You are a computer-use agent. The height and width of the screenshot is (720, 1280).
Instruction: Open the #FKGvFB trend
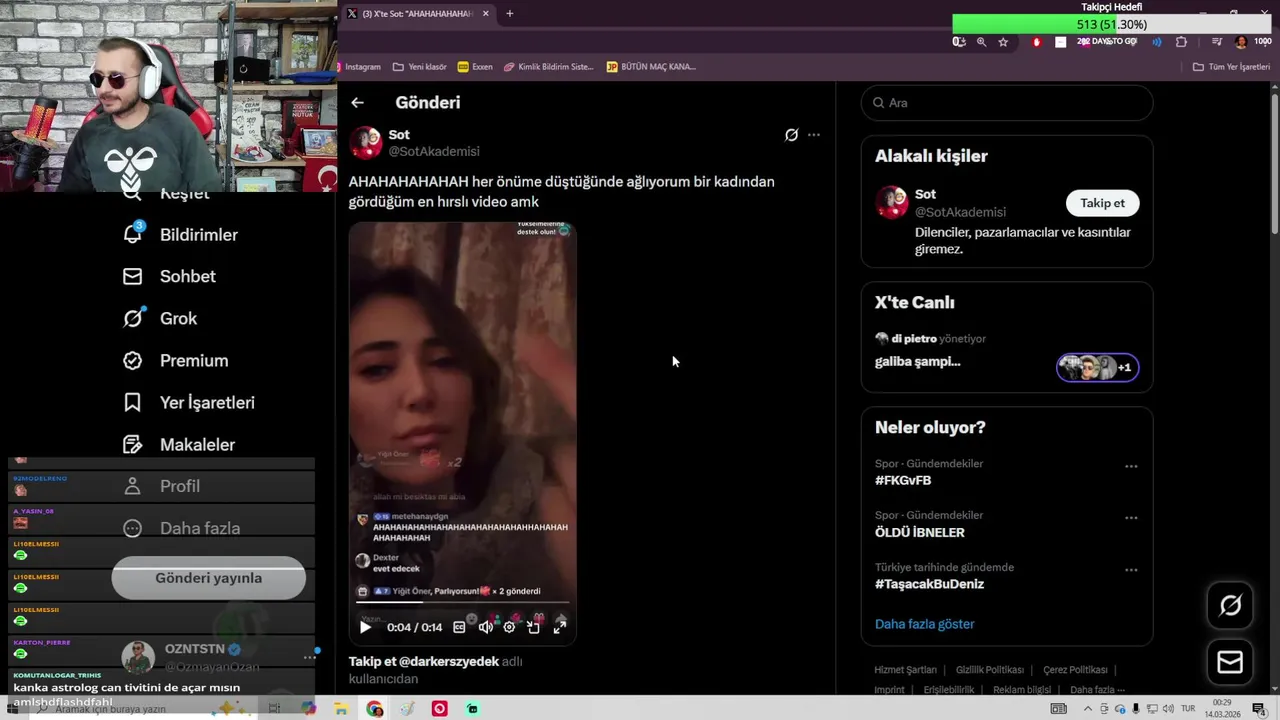point(903,480)
